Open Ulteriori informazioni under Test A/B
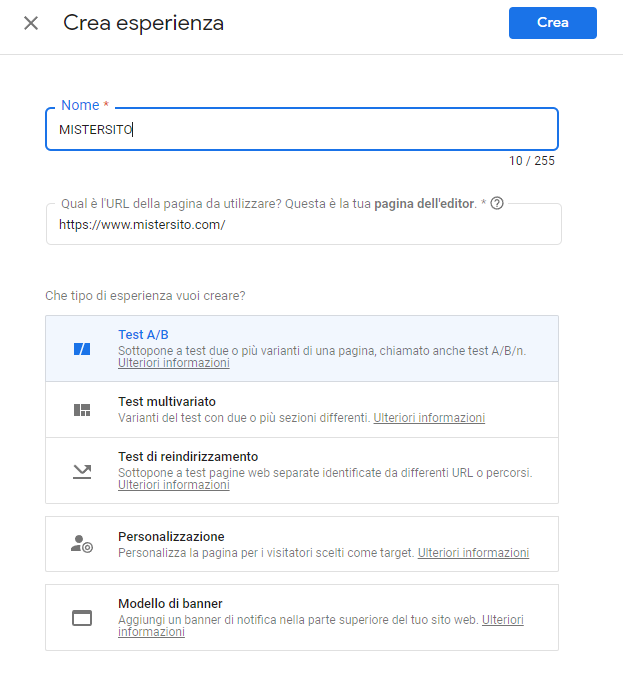 174,363
